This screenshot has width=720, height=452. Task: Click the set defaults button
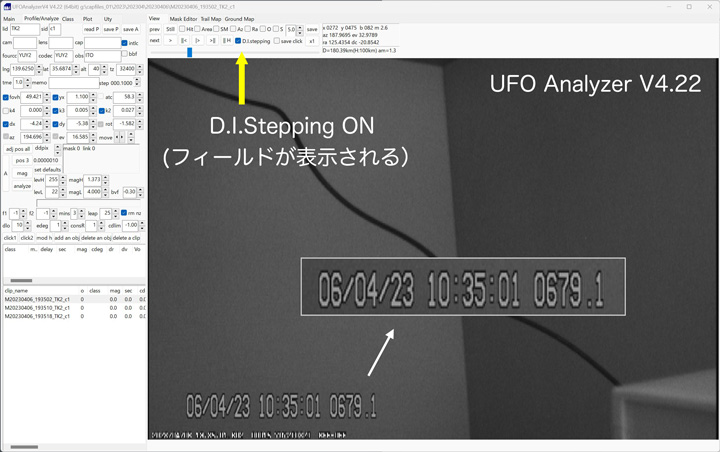[x=47, y=170]
